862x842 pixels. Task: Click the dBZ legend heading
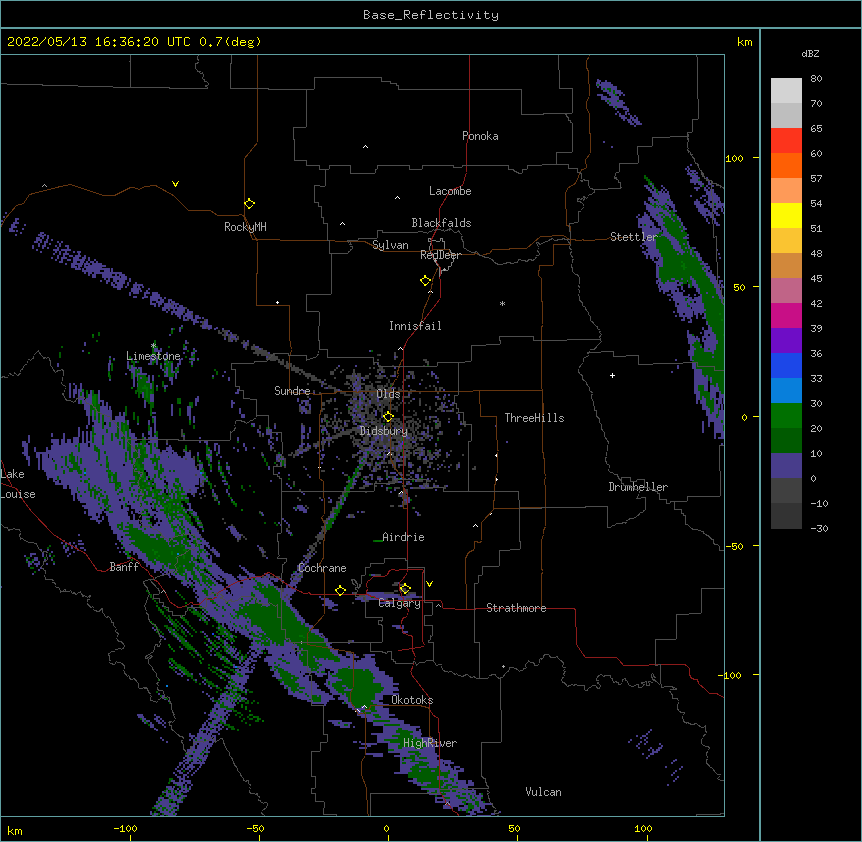810,53
